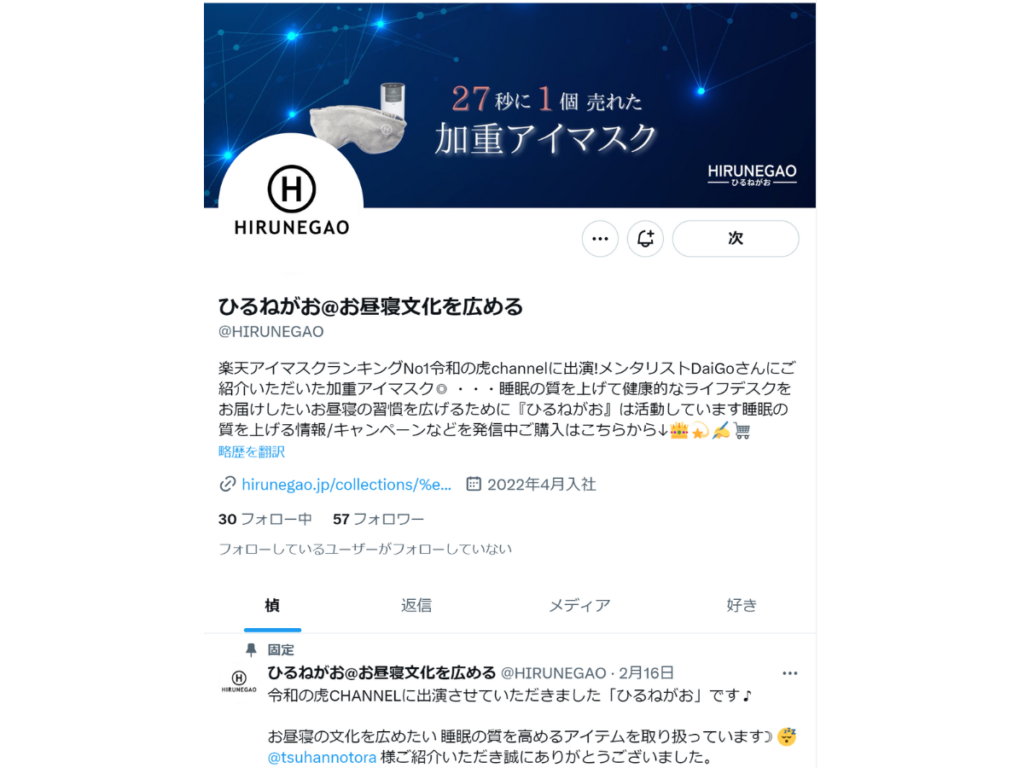Click the 次 follow button
Image resolution: width=1024 pixels, height=768 pixels.
point(735,239)
